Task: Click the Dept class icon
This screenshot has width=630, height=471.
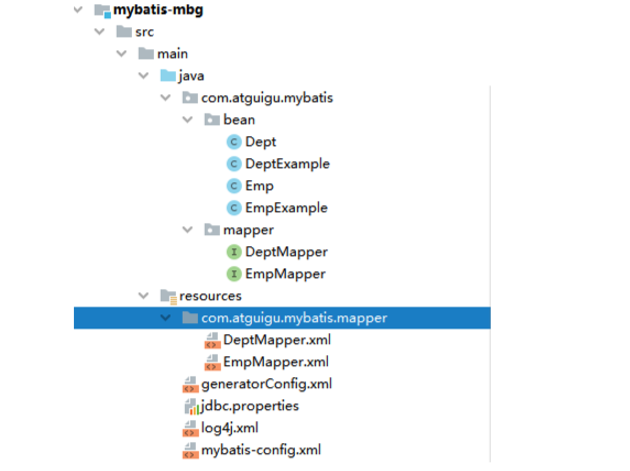Action: click(234, 142)
